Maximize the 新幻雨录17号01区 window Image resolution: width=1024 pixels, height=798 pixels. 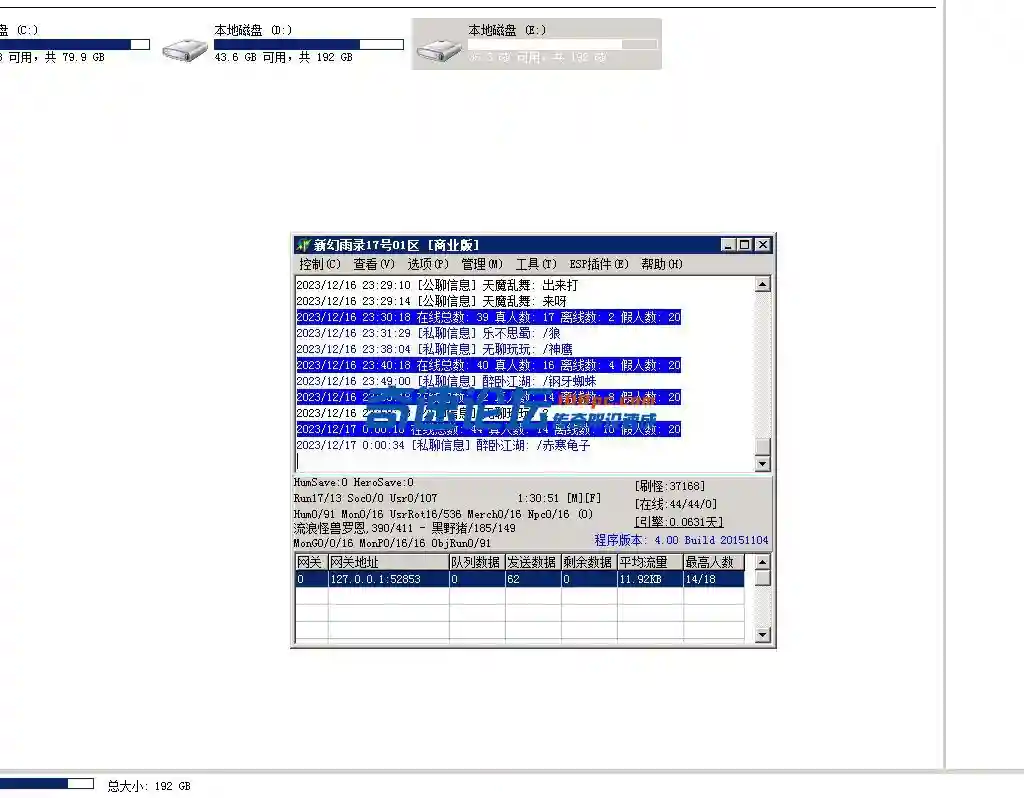744,245
